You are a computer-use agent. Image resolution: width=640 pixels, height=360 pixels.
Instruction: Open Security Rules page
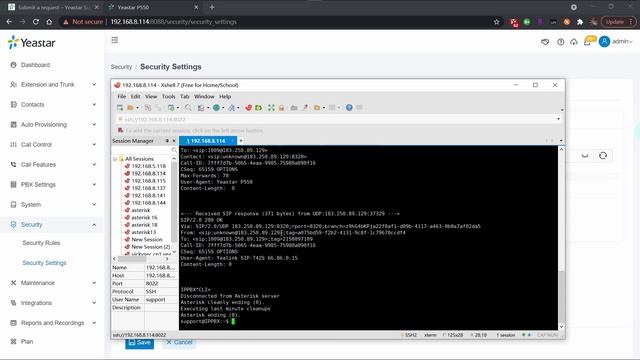[41, 243]
